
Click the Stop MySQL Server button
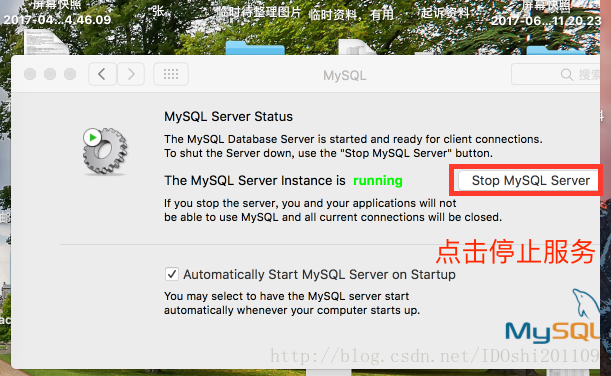[x=528, y=180]
